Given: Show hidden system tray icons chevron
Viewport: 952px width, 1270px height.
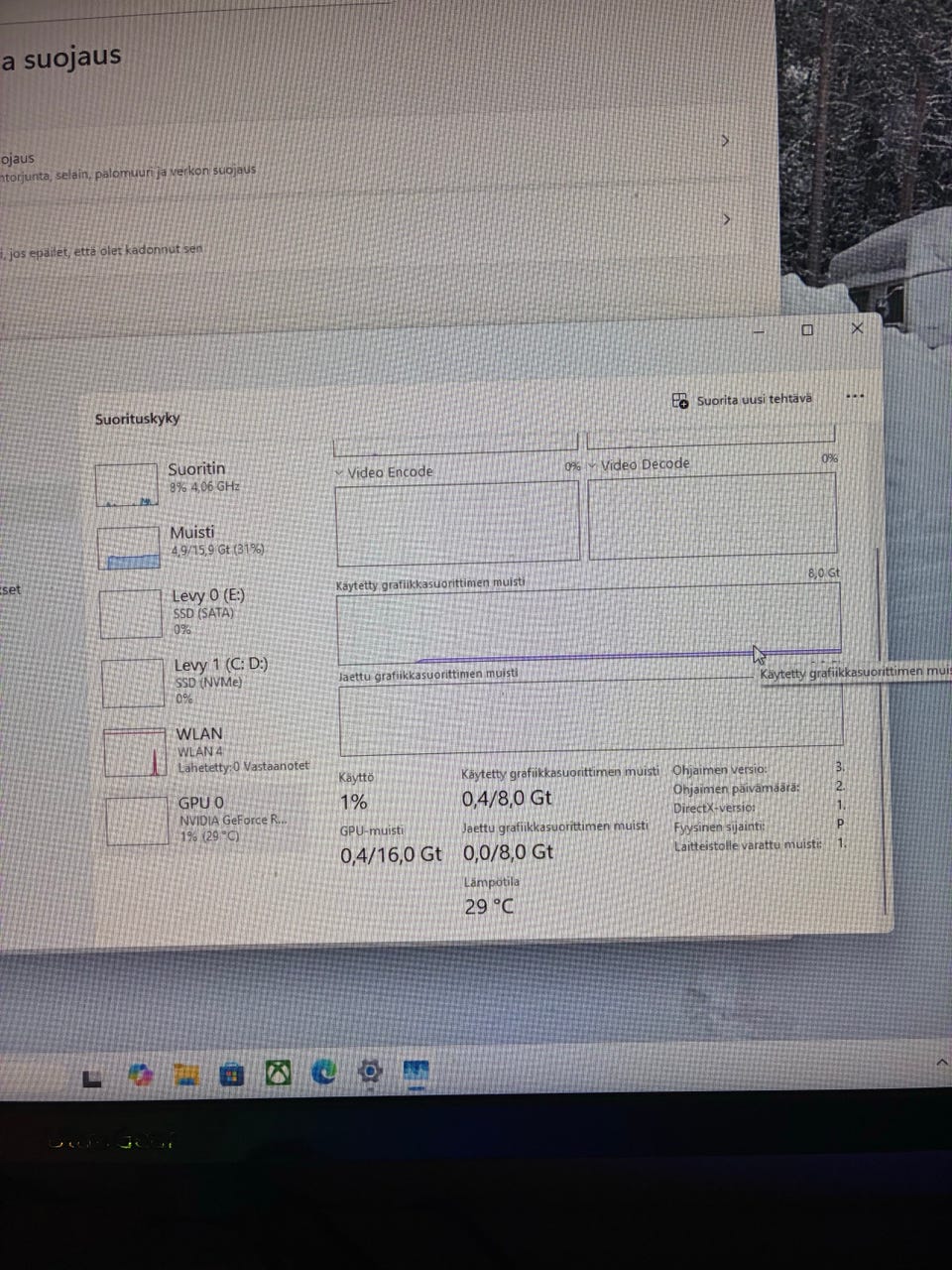Looking at the screenshot, I should pyautogui.click(x=941, y=1063).
